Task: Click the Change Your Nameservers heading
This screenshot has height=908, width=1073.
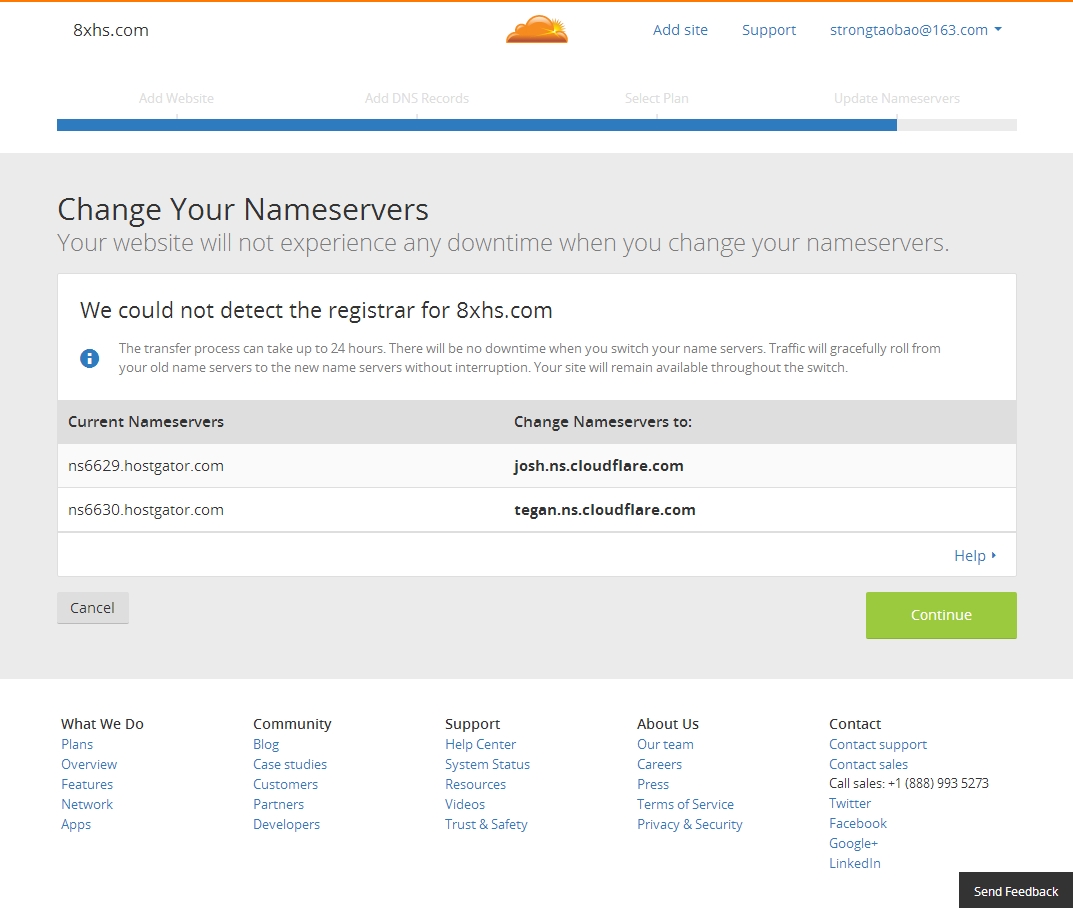Action: (x=243, y=209)
